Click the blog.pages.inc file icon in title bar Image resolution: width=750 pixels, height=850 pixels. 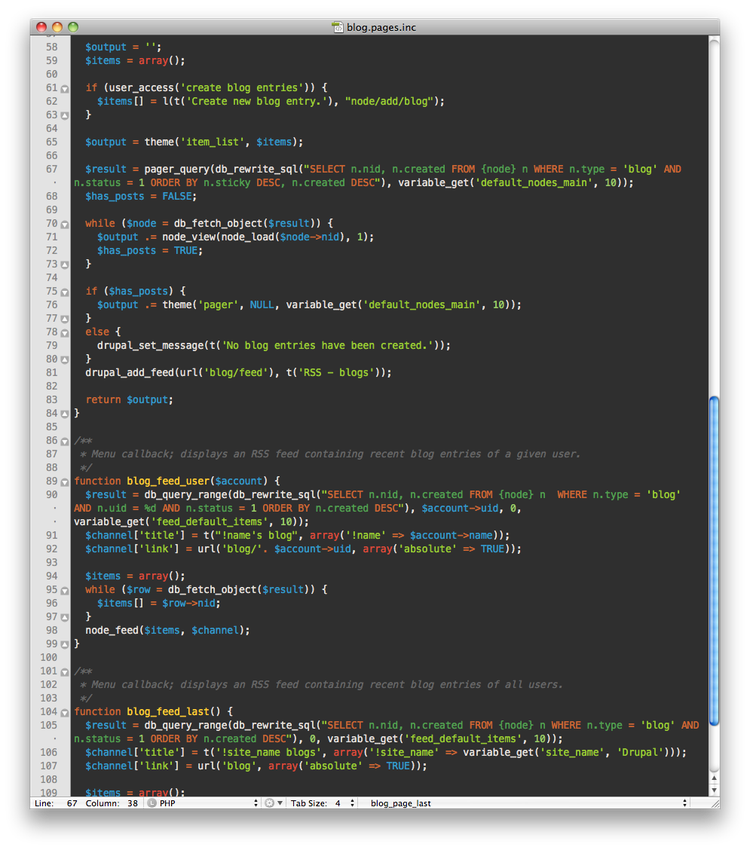coord(338,27)
